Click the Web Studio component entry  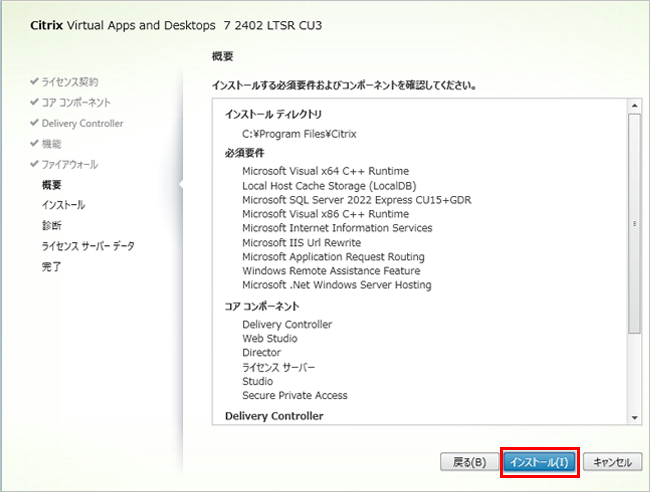(269, 339)
